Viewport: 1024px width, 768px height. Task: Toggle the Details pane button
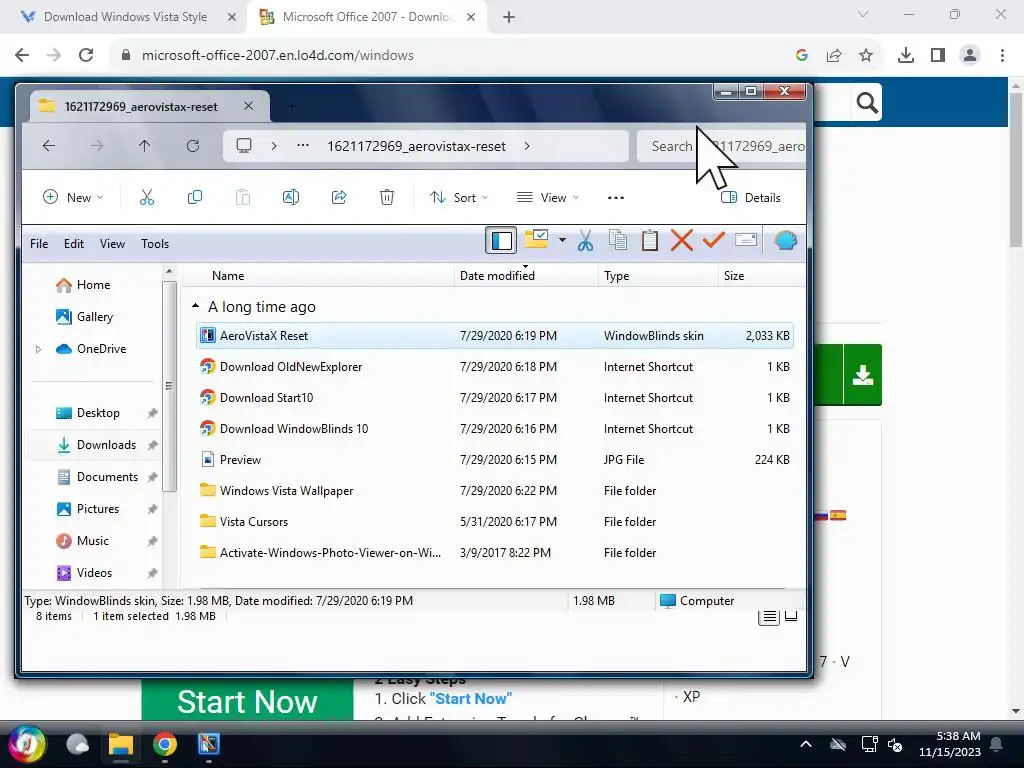coord(751,197)
